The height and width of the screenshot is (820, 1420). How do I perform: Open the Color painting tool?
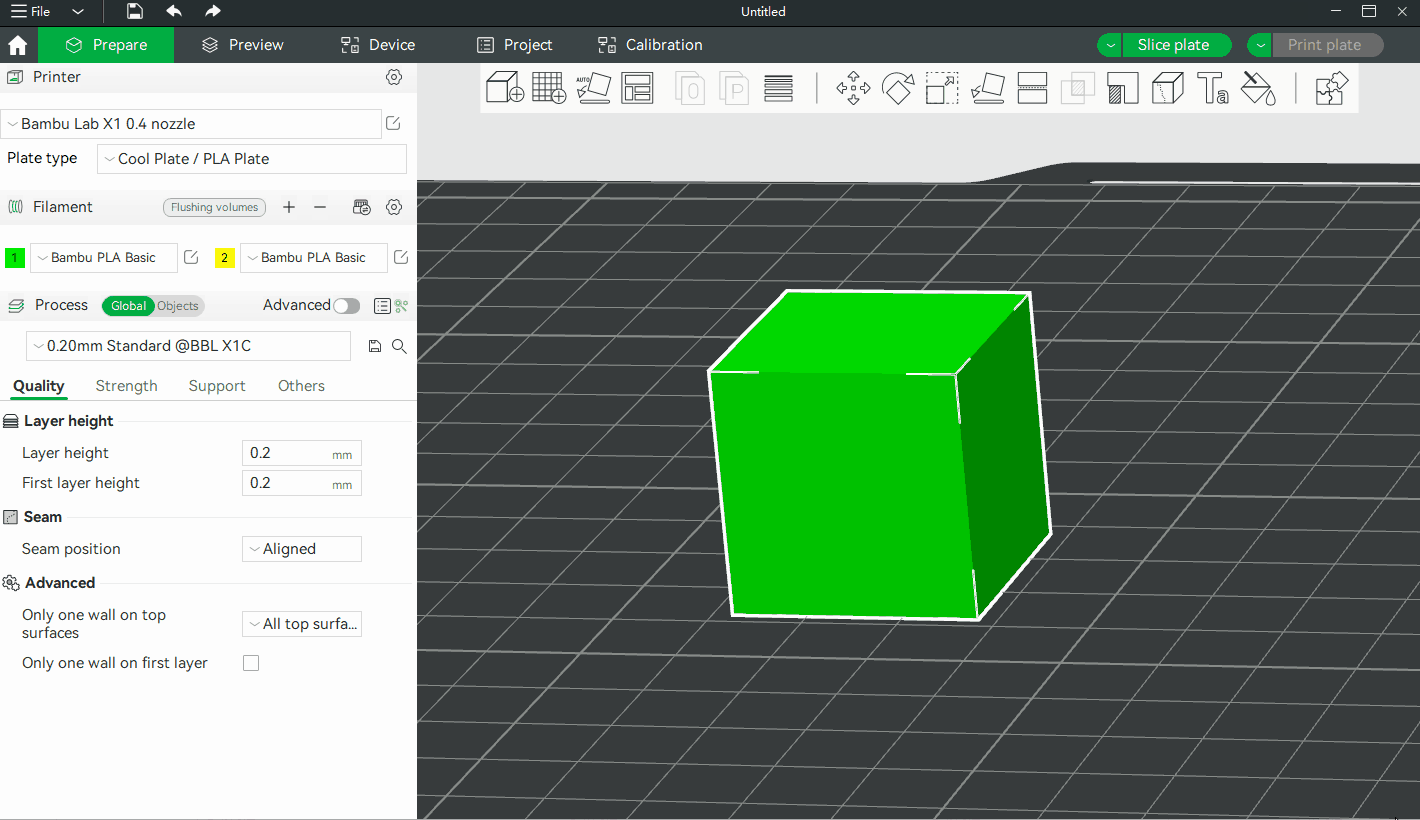tap(1258, 88)
